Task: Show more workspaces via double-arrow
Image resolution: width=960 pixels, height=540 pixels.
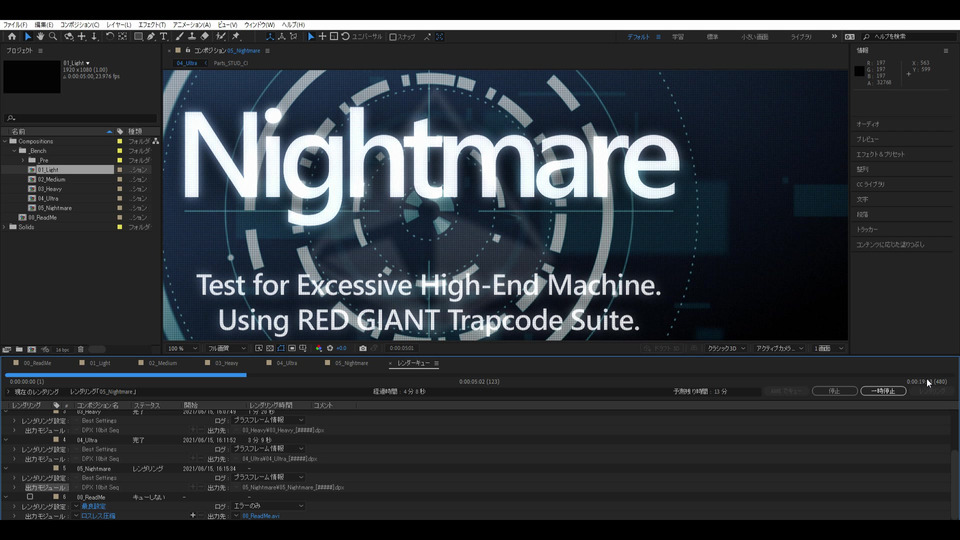Action: click(834, 37)
